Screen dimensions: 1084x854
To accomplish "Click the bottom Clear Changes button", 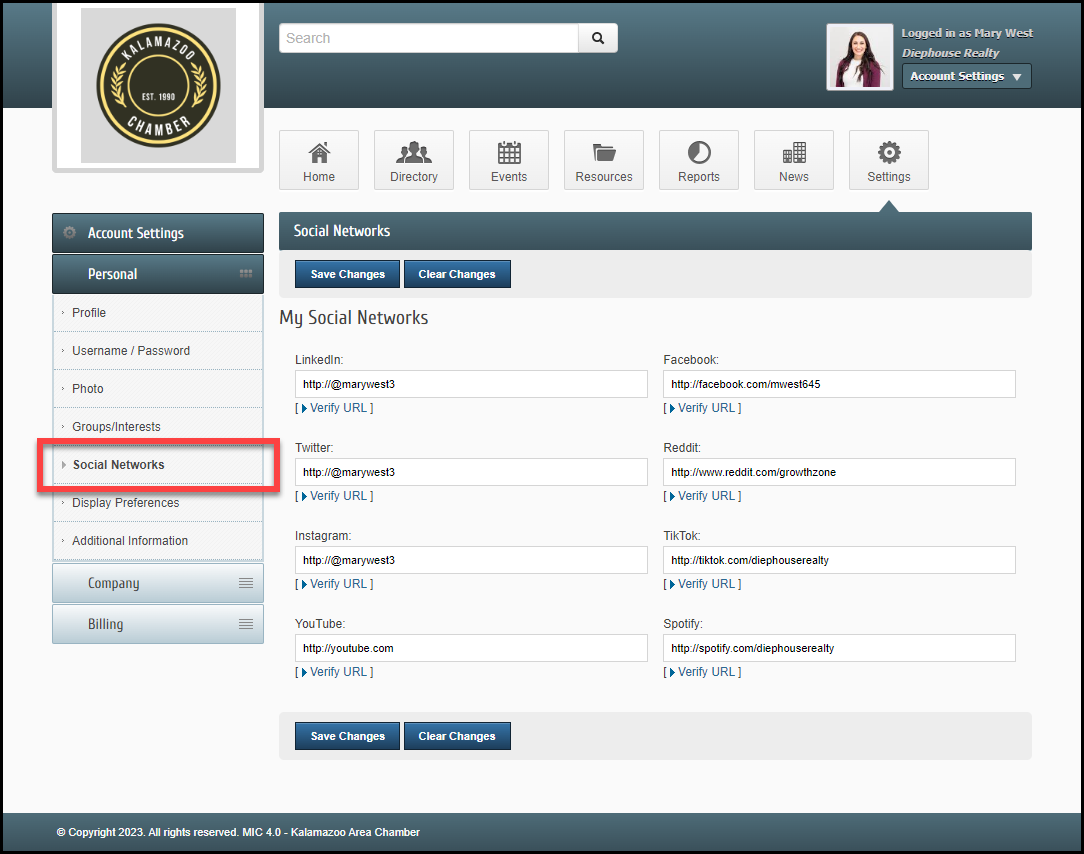I will (457, 736).
